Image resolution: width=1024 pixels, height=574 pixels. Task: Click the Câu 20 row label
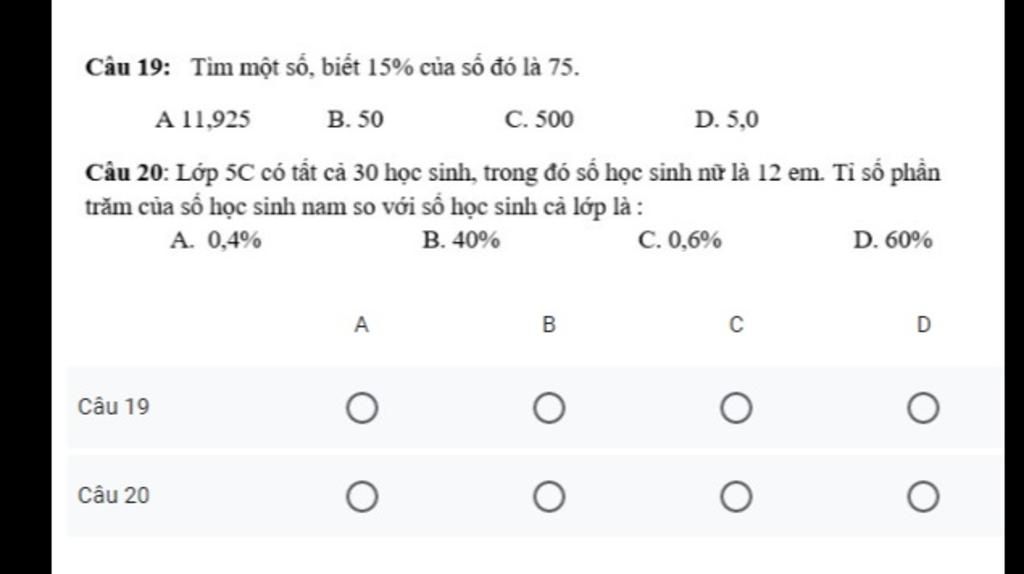point(114,495)
